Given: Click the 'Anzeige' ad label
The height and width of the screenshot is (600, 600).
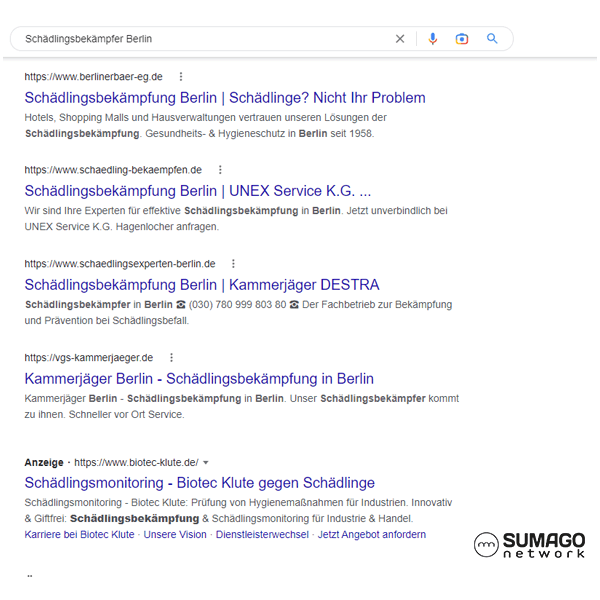Looking at the screenshot, I should [44, 463].
